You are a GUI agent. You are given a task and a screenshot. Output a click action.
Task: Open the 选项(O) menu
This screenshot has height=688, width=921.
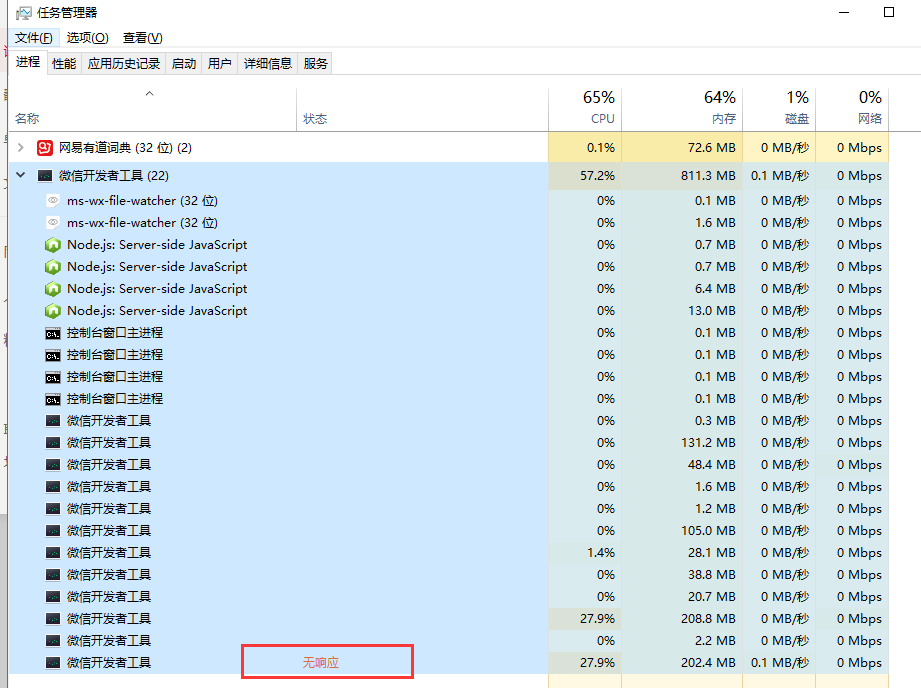(88, 38)
